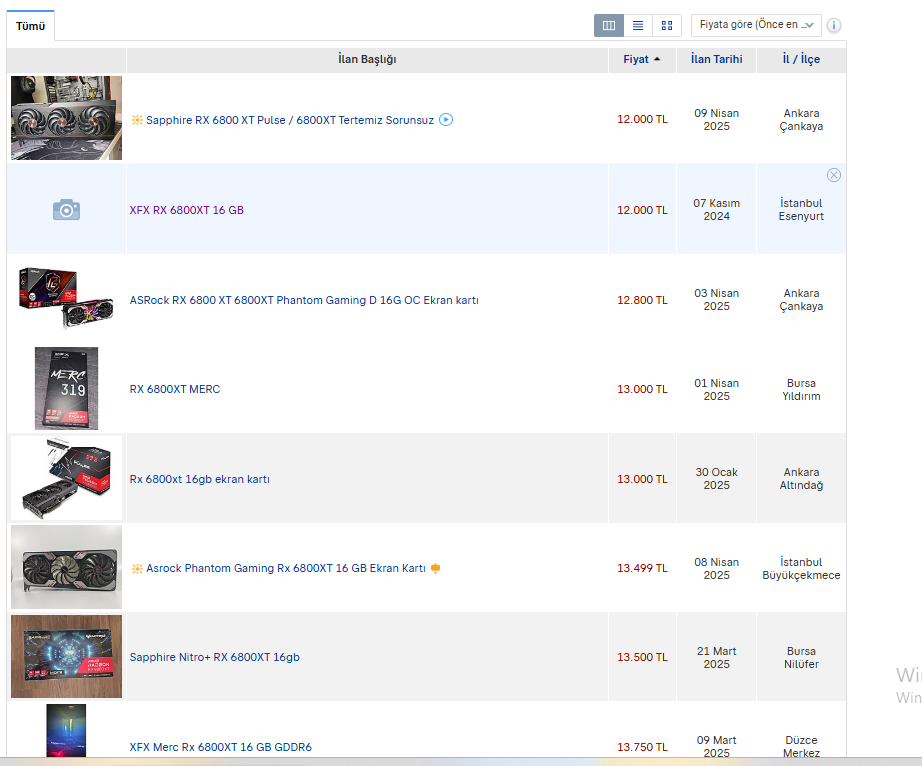Screen dimensions: 922x766
Task: Click XFX Merc GDDR6 thumbnail
Action: coord(66,731)
